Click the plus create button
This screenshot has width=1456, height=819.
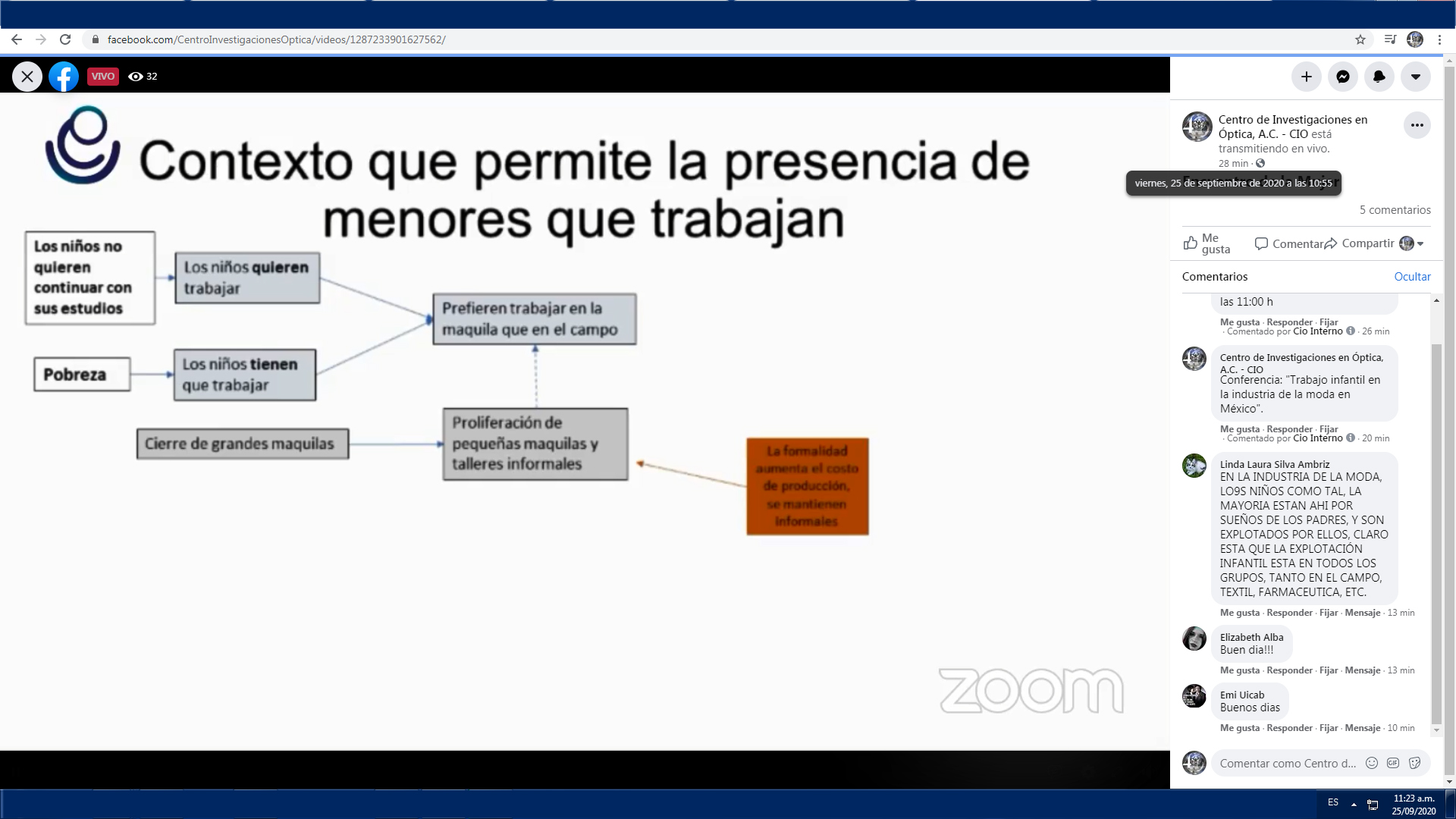click(x=1306, y=77)
